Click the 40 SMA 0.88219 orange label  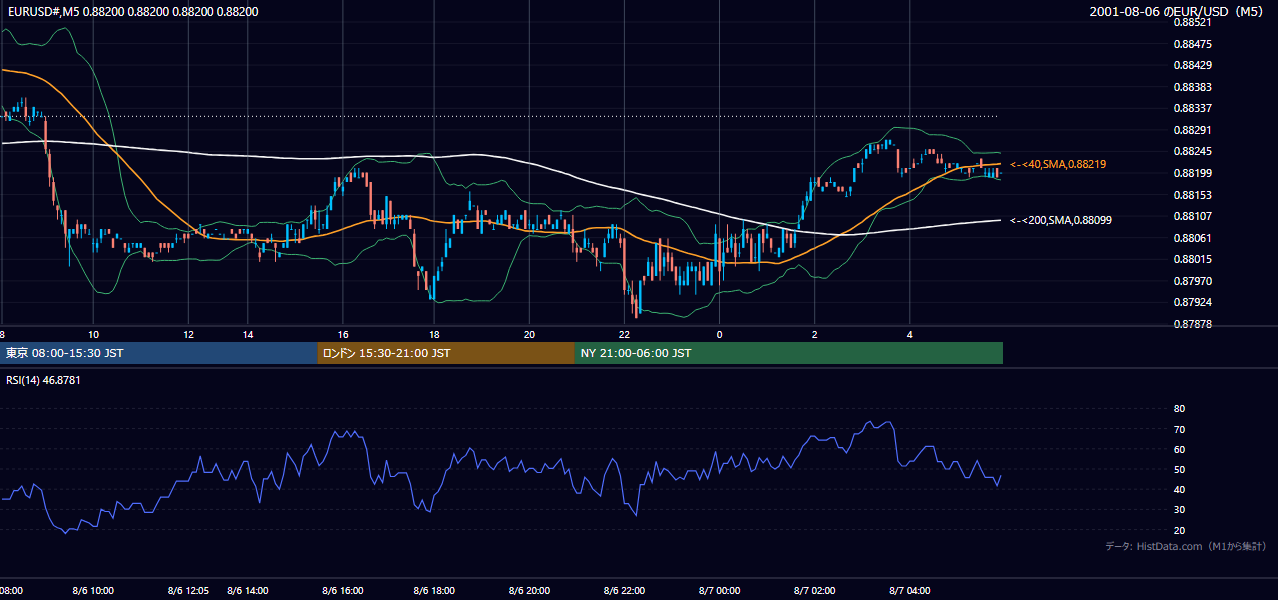coord(1058,164)
